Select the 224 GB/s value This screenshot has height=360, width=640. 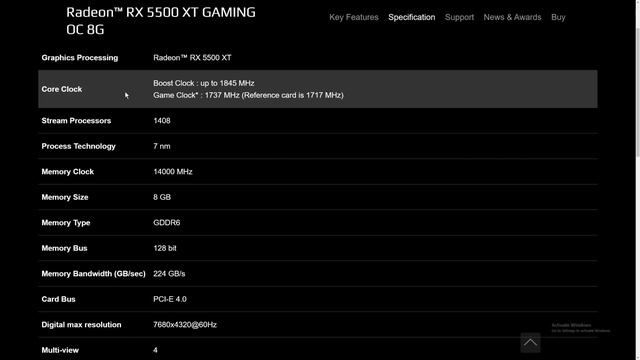click(x=169, y=274)
